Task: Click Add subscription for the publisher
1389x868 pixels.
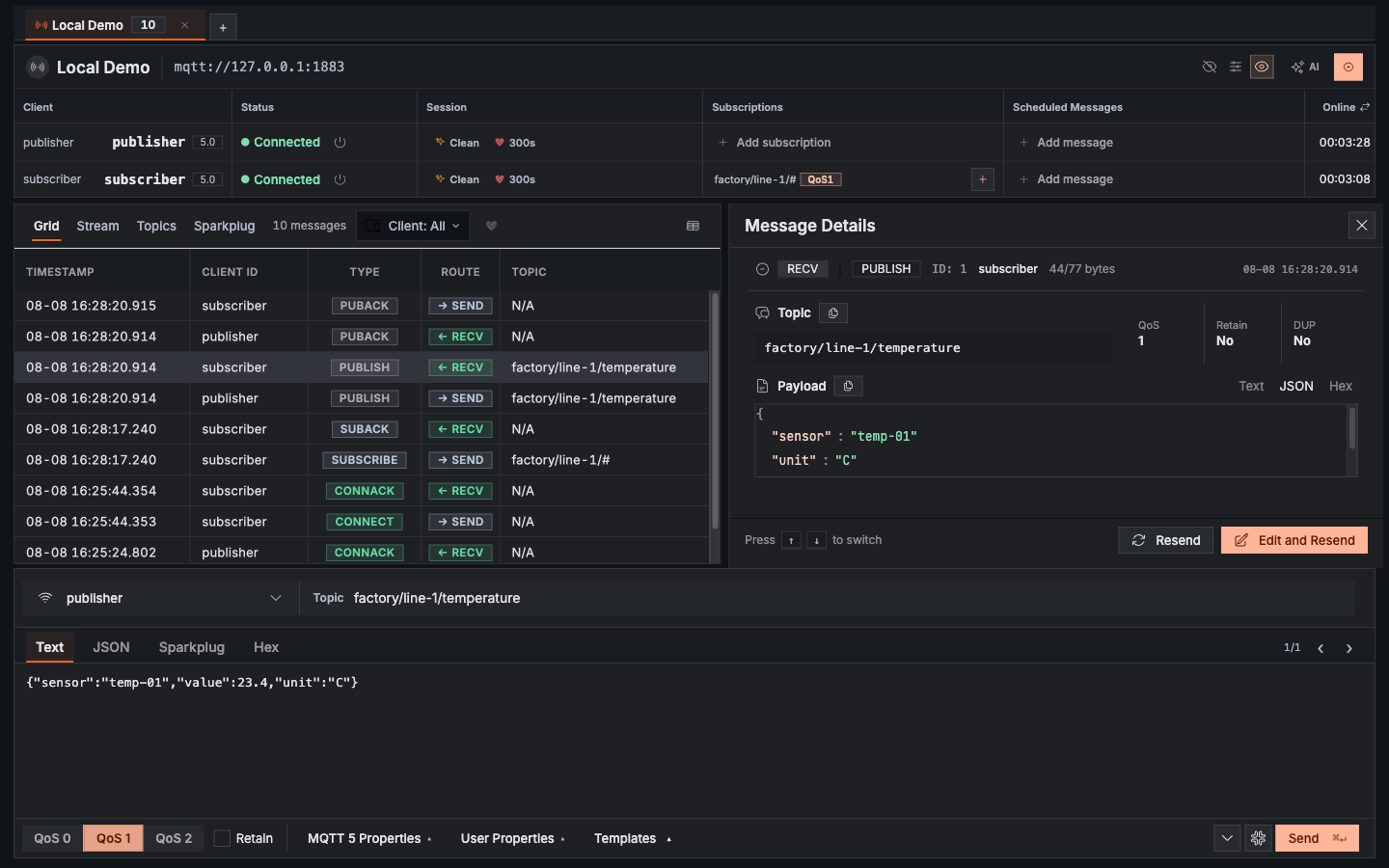Action: tap(775, 142)
